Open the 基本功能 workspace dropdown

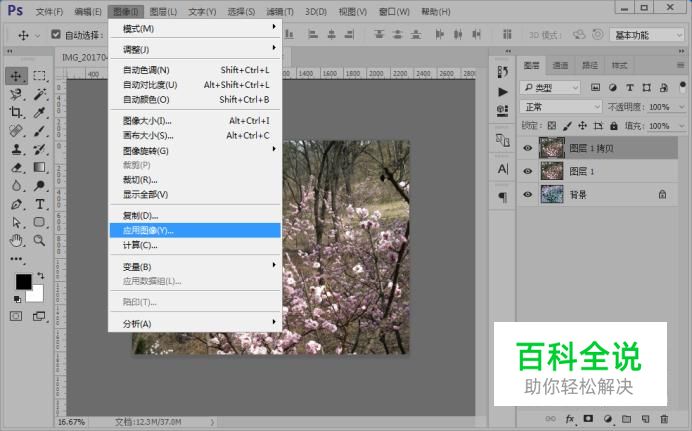pos(647,35)
